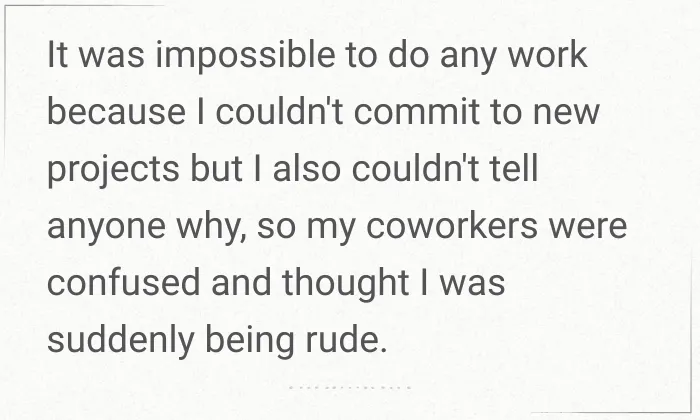Click the word "why," in the fourth line
Screen dimensions: 700x420
(x=211, y=227)
